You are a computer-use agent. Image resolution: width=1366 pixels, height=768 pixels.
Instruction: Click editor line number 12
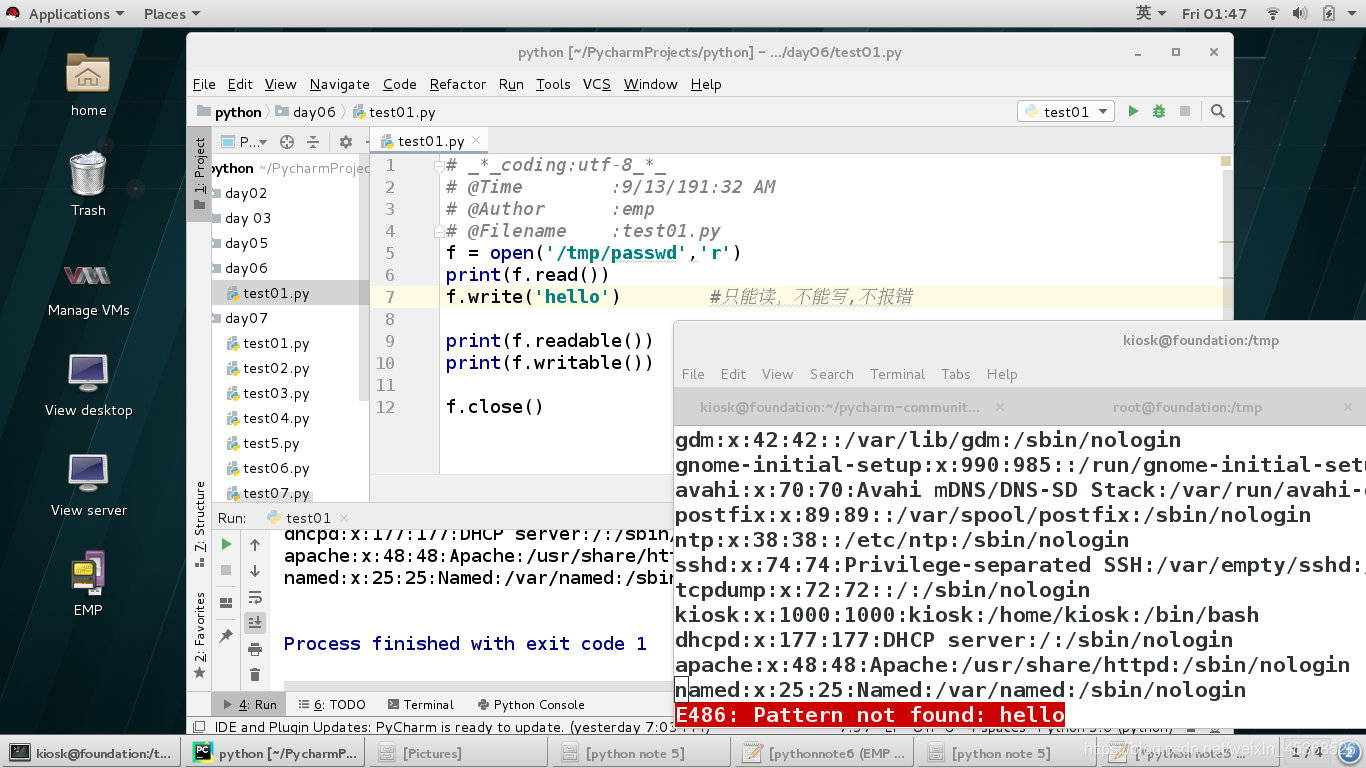click(x=386, y=407)
